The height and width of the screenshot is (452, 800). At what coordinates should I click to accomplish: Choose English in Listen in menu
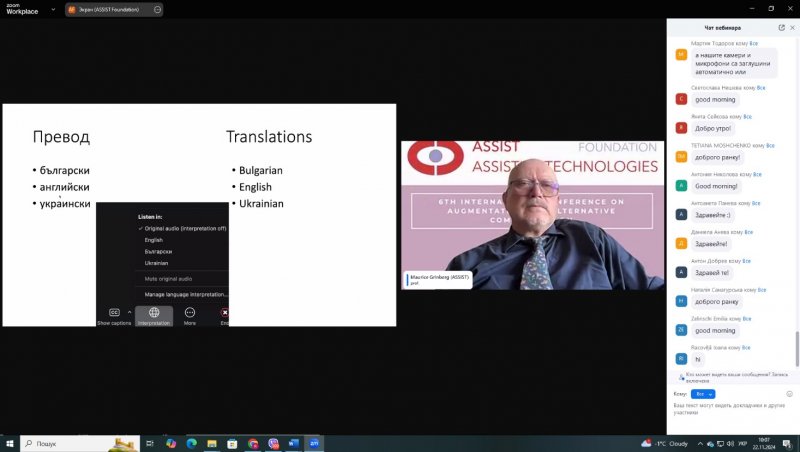point(154,240)
